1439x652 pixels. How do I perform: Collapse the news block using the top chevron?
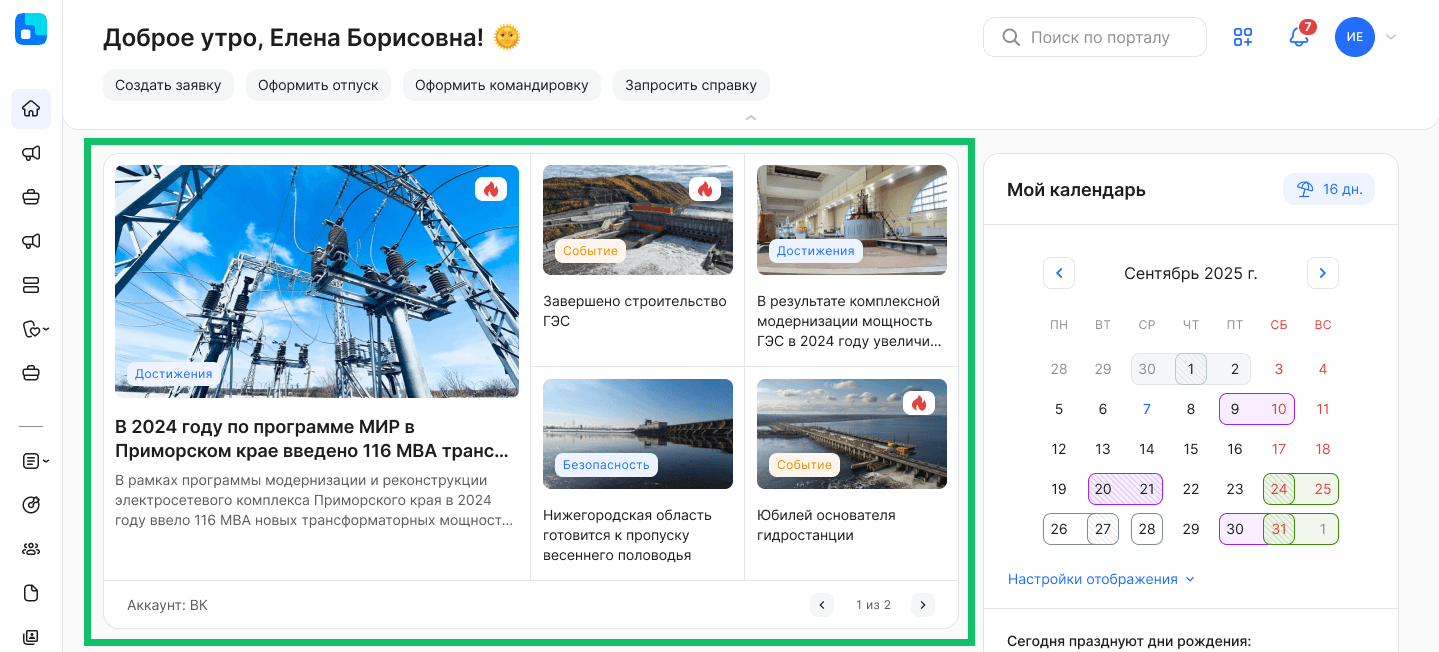750,118
